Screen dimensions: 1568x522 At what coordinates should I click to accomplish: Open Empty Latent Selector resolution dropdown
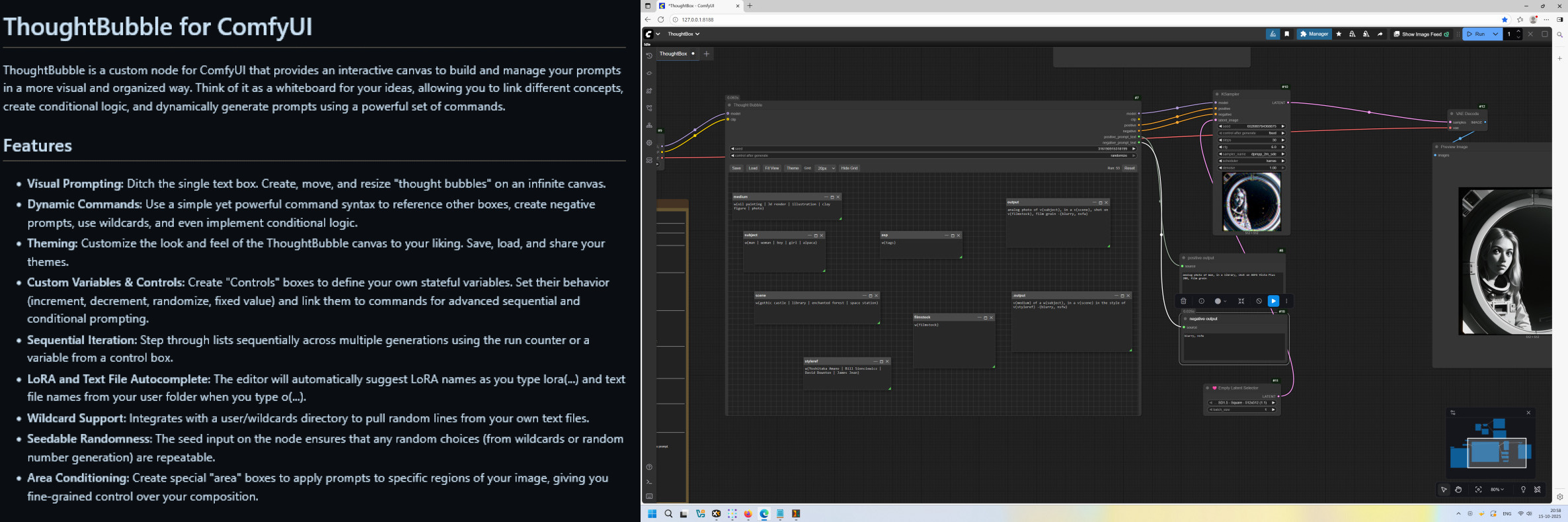[x=1242, y=402]
